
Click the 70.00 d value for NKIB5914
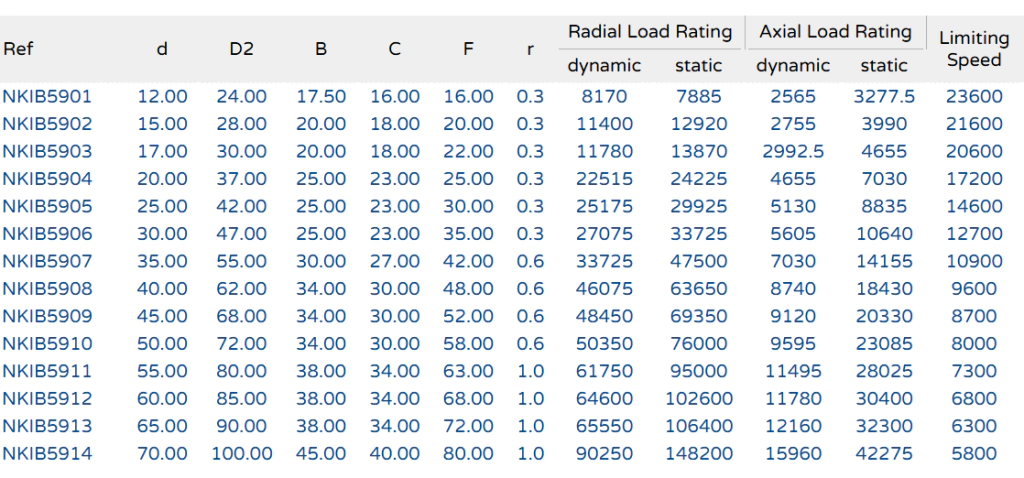pyautogui.click(x=162, y=453)
